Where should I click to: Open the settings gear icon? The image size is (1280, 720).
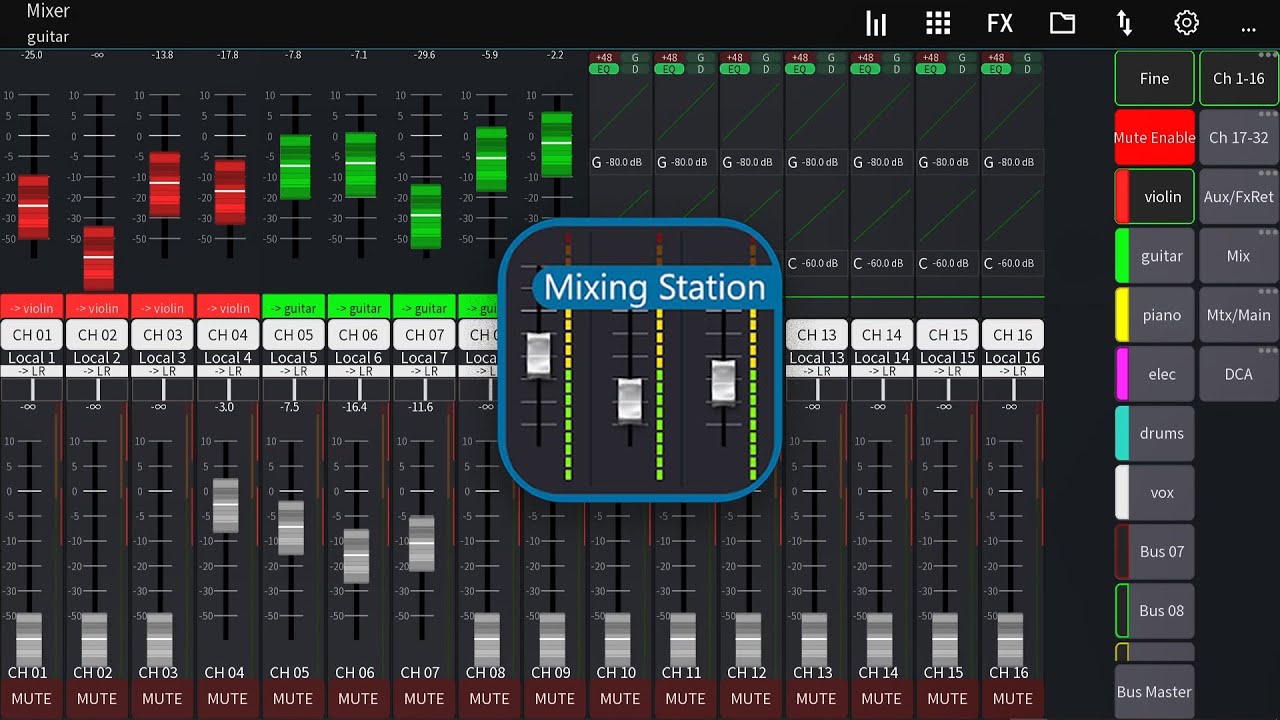coord(1186,24)
